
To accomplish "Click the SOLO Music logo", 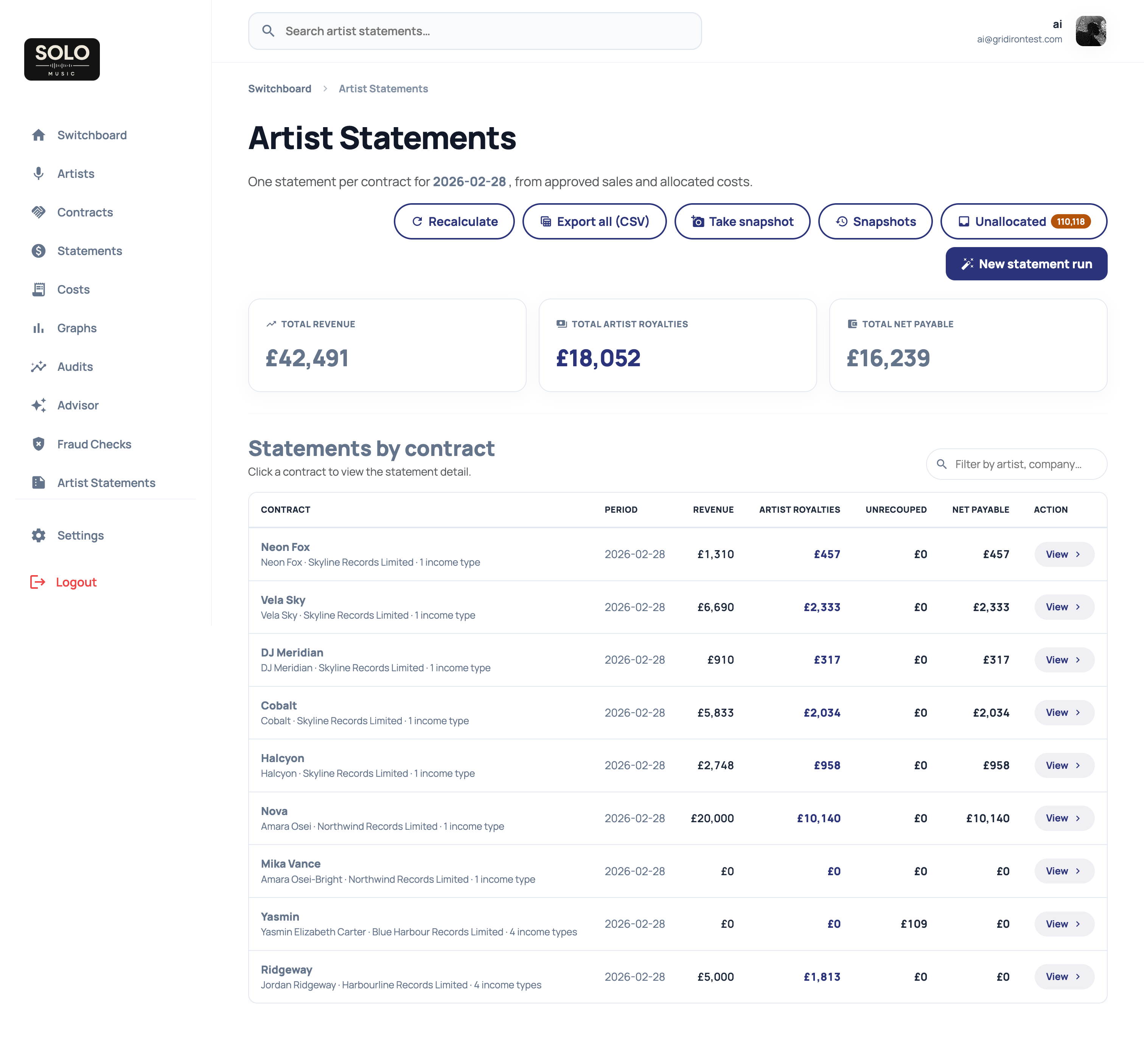I will pos(62,59).
